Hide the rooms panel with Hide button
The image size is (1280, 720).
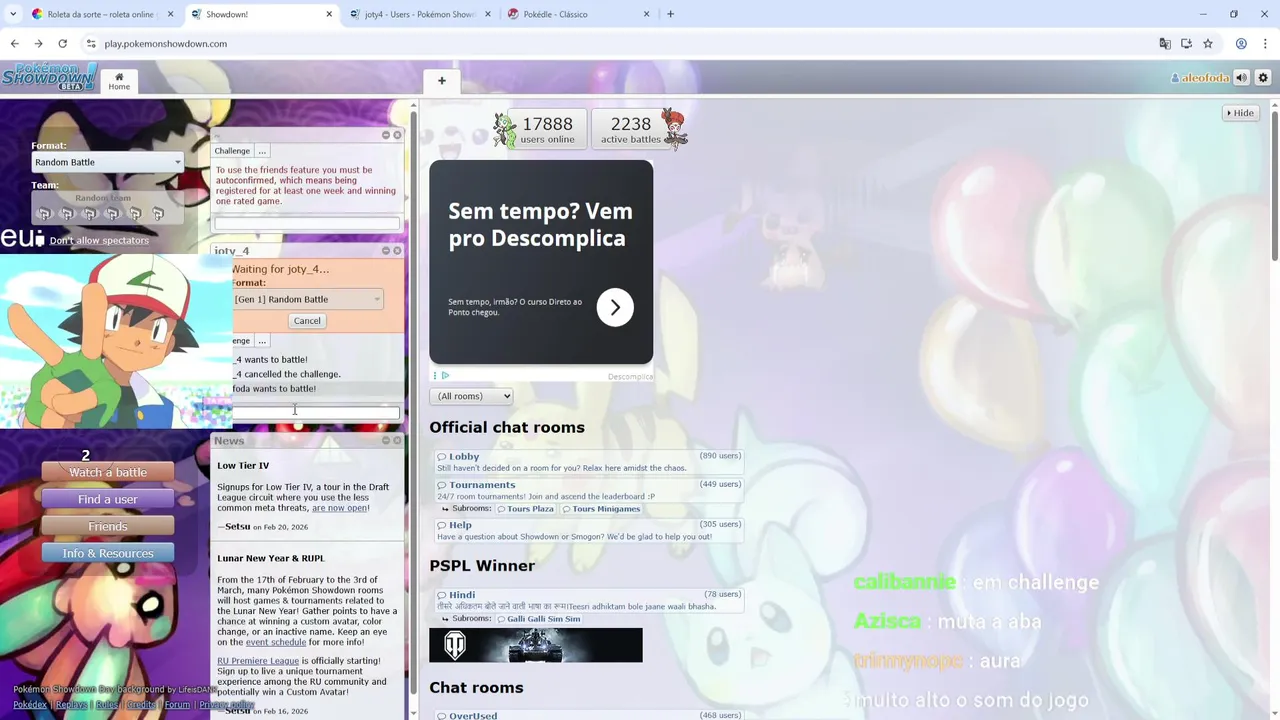tap(1240, 113)
